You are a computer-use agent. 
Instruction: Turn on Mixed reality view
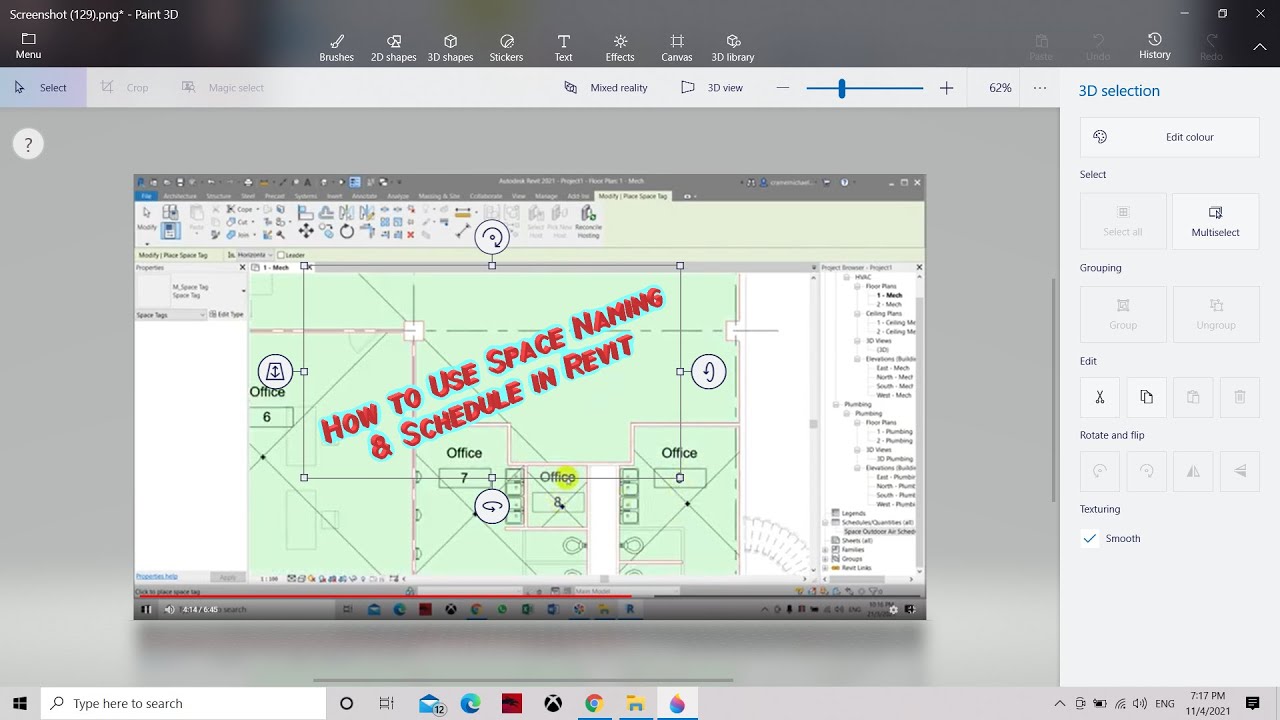(x=606, y=87)
